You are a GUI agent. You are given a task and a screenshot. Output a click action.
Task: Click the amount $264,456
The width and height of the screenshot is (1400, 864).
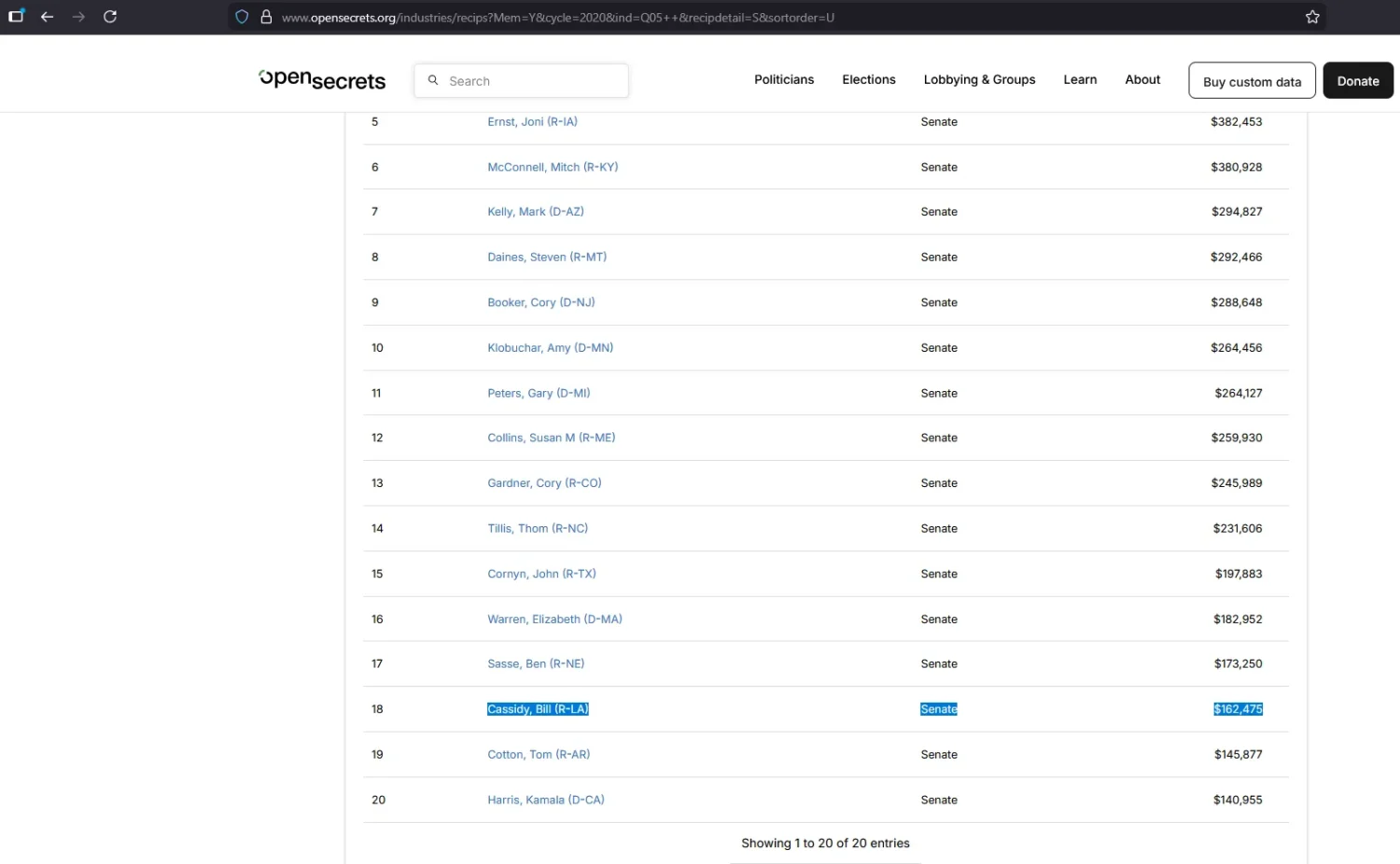[x=1237, y=348]
